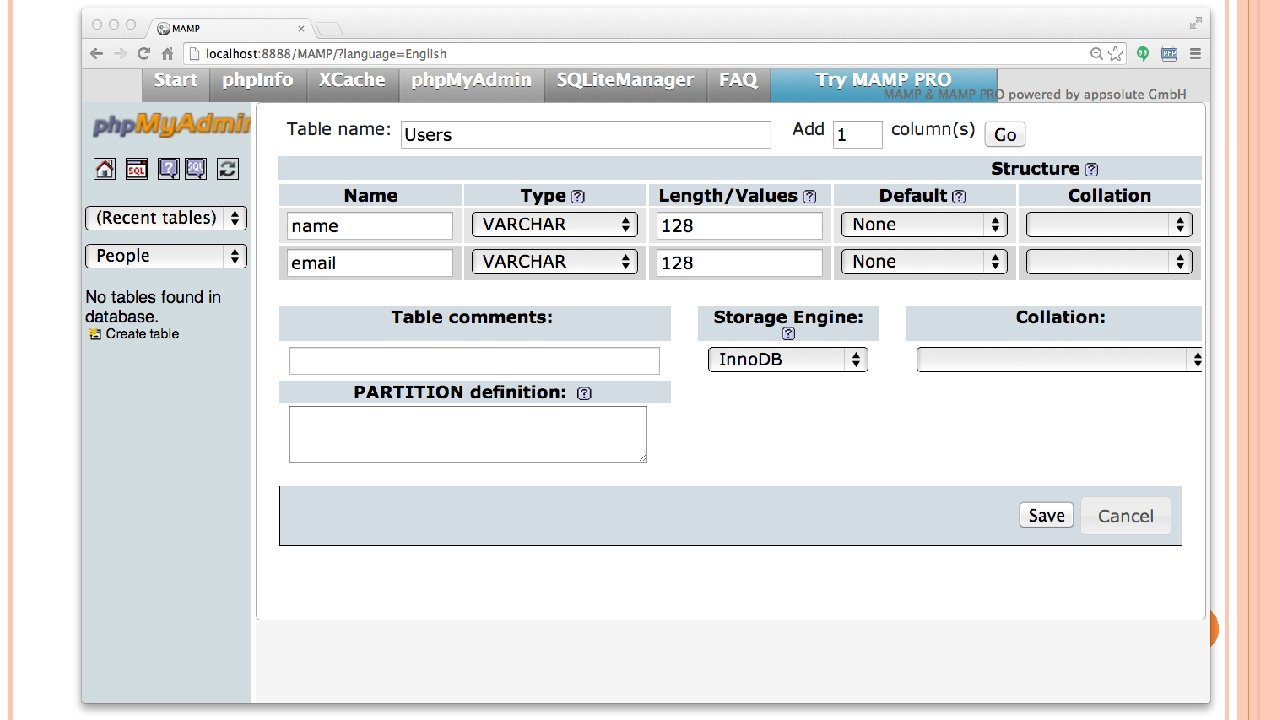The width and height of the screenshot is (1280, 720).
Task: Open Collation dropdown for the name row
Action: click(1109, 225)
